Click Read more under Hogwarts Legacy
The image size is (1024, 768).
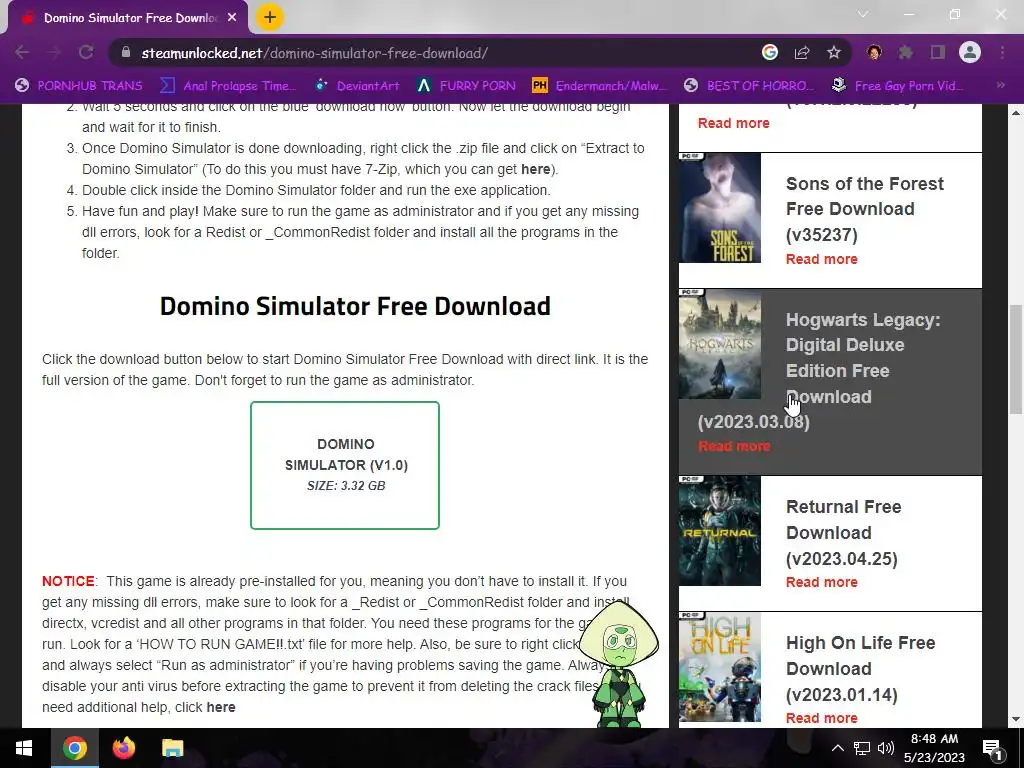pyautogui.click(x=734, y=446)
